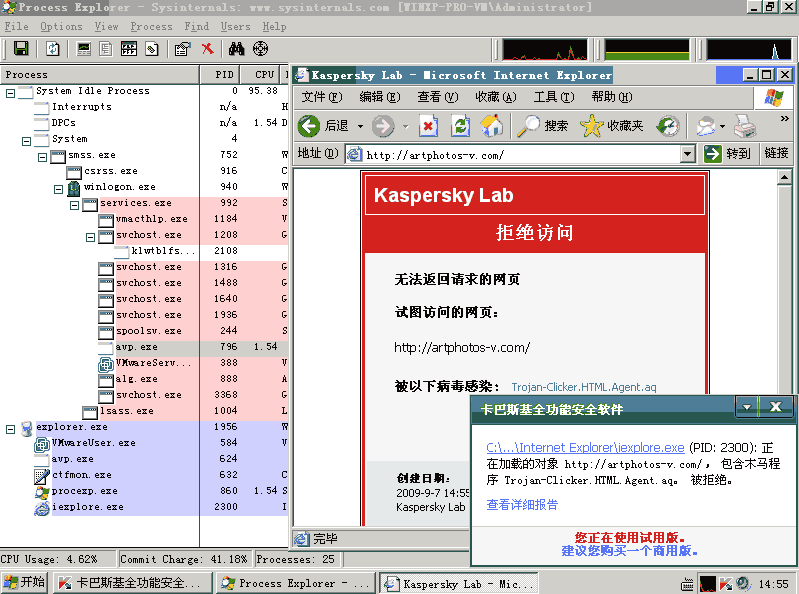This screenshot has height=594, width=799.
Task: Click the 转到 Go button
Action: click(x=727, y=154)
